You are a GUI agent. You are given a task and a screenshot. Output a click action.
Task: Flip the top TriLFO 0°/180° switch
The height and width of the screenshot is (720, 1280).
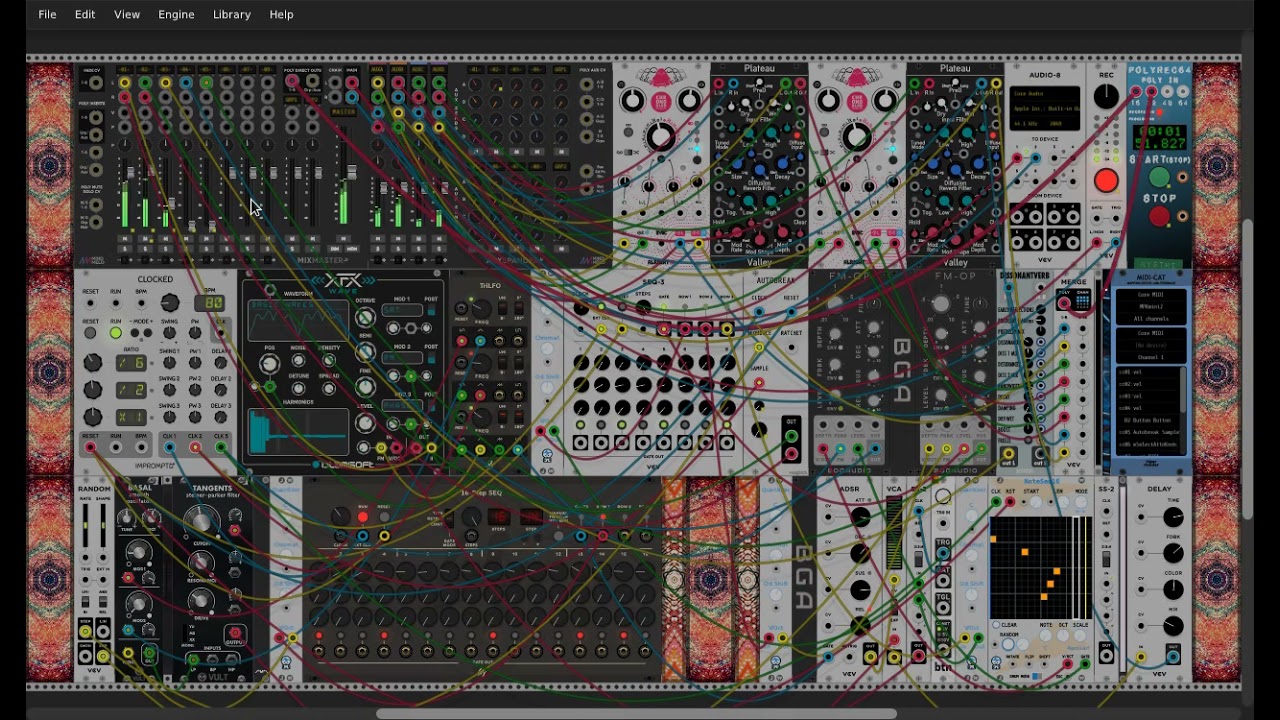[518, 308]
